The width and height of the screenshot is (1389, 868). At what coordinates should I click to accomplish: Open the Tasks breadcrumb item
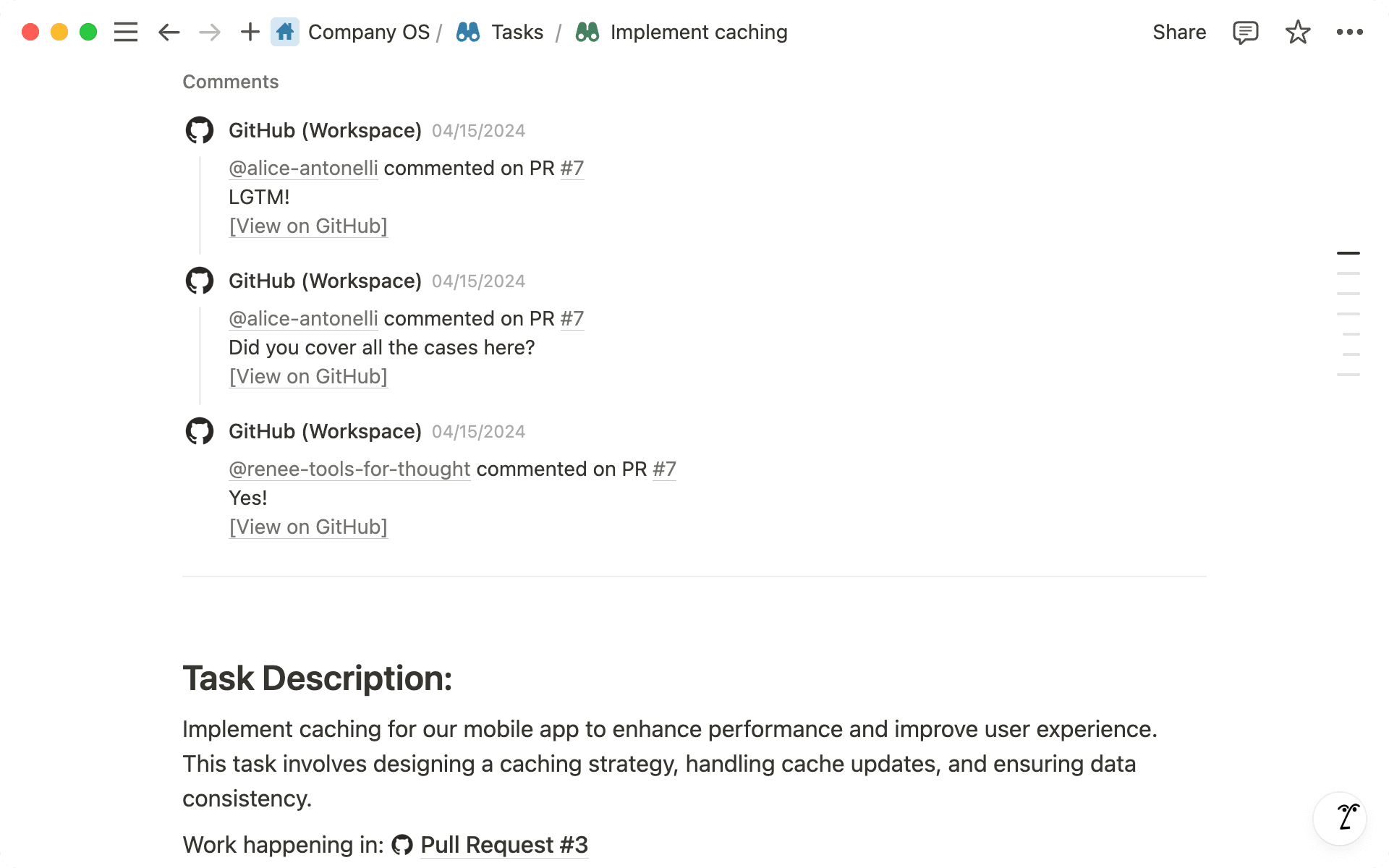point(517,32)
